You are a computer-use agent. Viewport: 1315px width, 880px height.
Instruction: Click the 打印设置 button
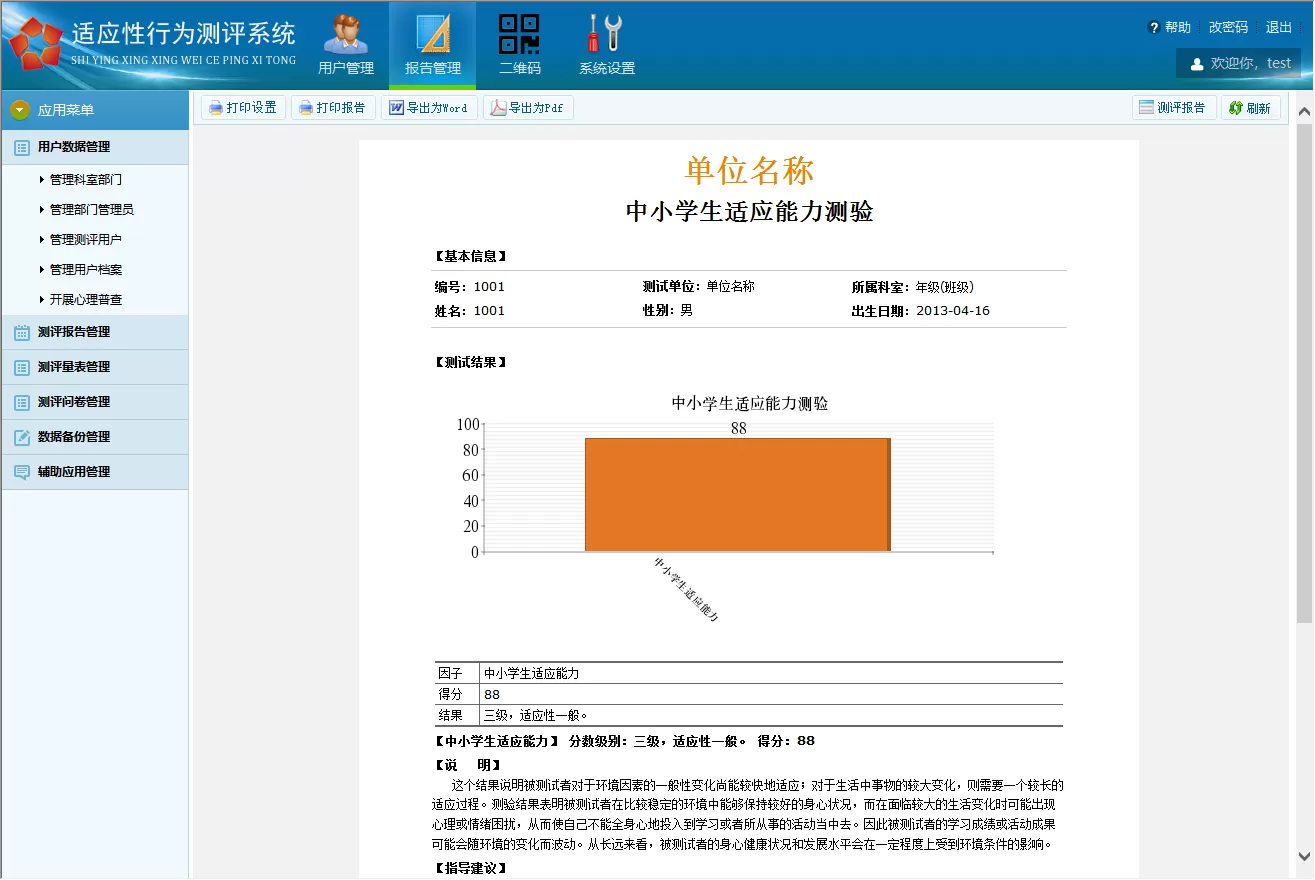pyautogui.click(x=244, y=108)
